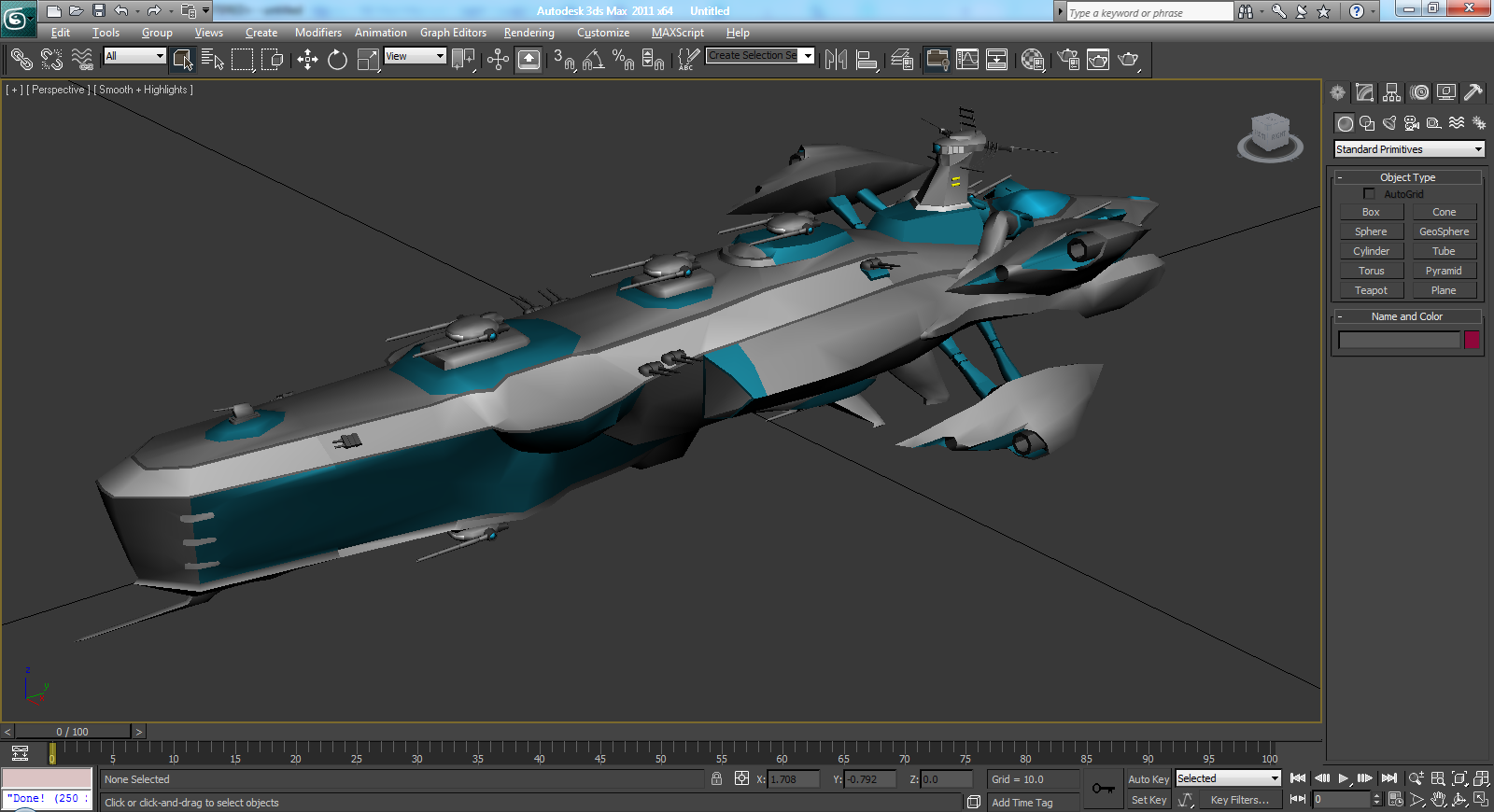Open the Selected key filter dropdown
This screenshot has height=812, width=1494.
[1228, 778]
